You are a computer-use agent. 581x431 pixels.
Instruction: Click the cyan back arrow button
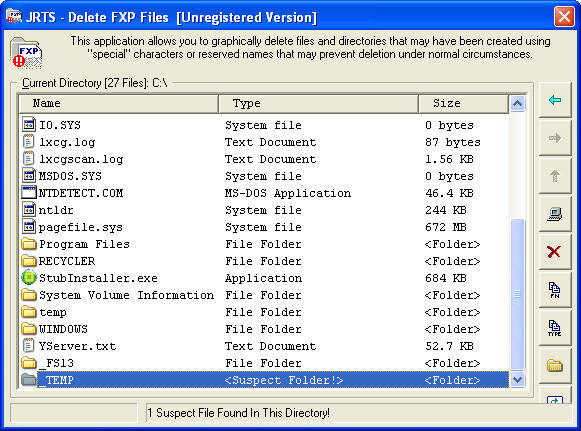tap(555, 100)
